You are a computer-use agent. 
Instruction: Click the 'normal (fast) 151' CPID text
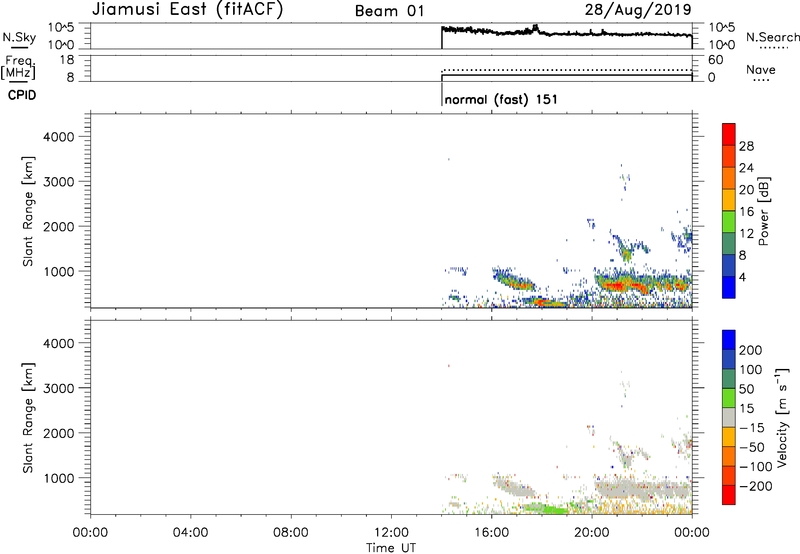(x=501, y=99)
